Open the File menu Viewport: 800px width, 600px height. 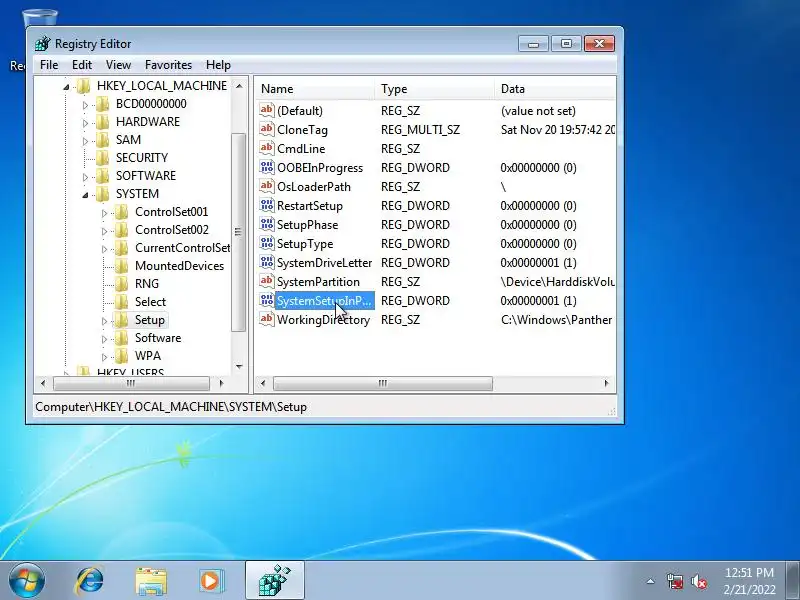pyautogui.click(x=49, y=65)
